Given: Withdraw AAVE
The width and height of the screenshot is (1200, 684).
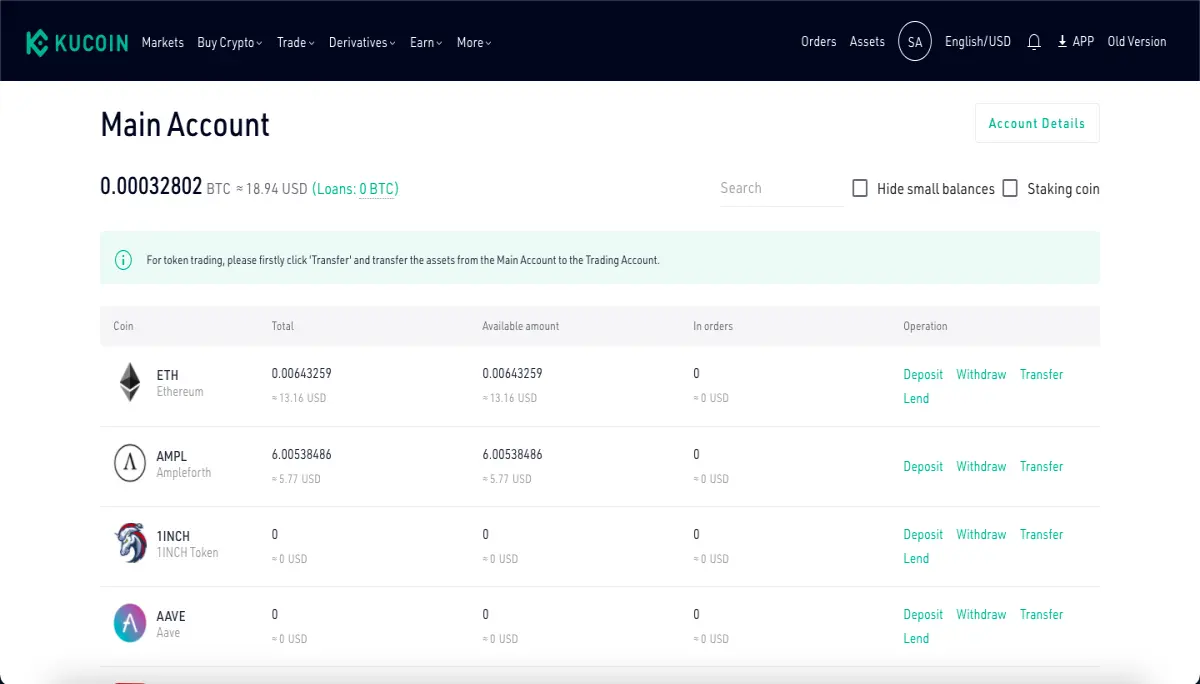Looking at the screenshot, I should click(981, 614).
